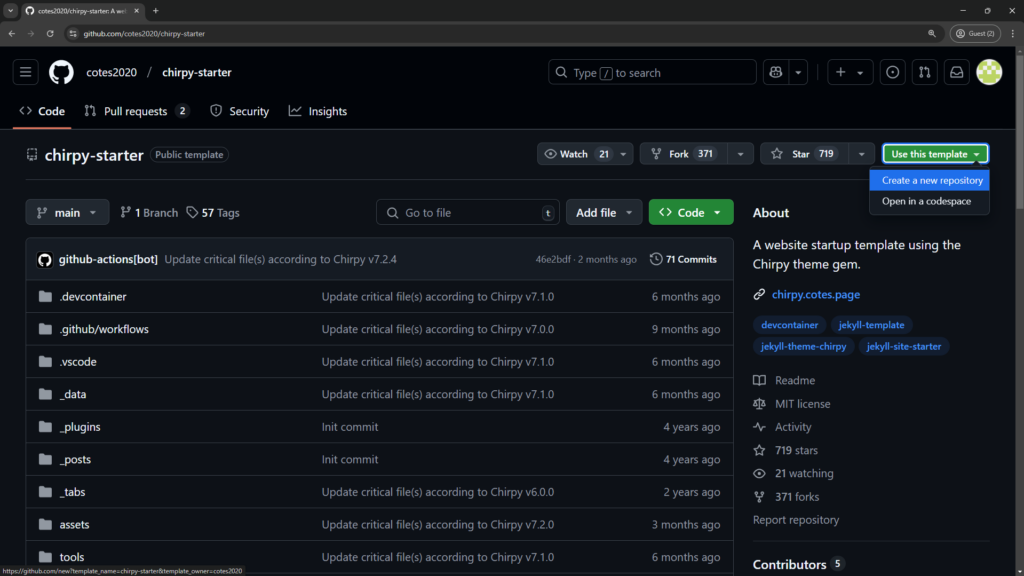Image resolution: width=1024 pixels, height=576 pixels.
Task: Open notifications inbox icon
Action: click(956, 72)
